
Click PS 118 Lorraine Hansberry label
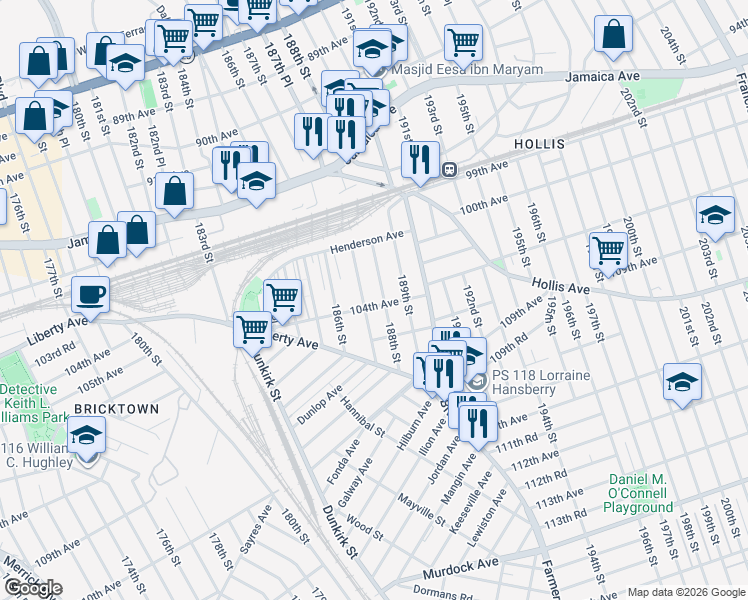[541, 382]
